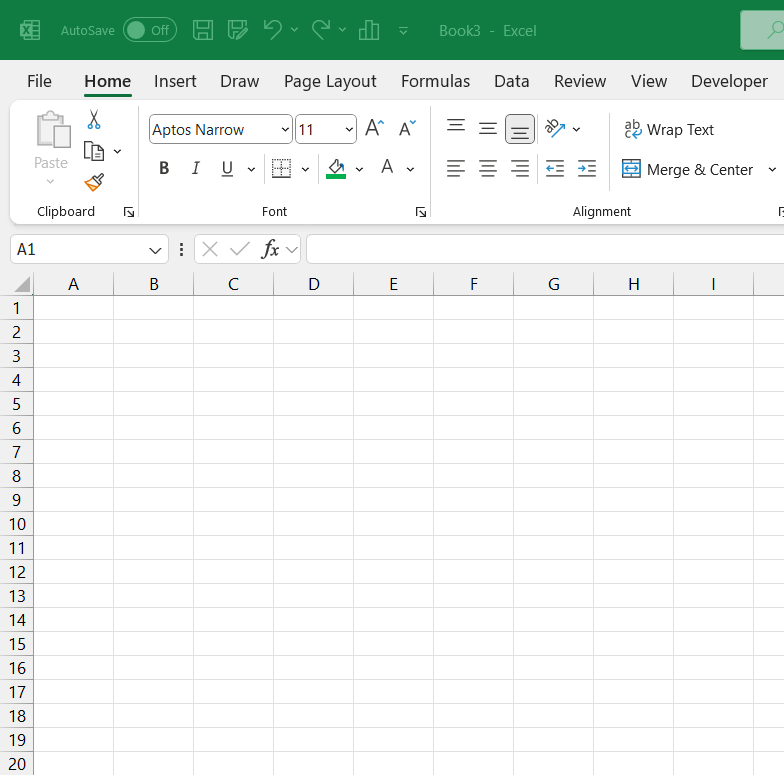Decrease font size
Screen dimensions: 784x775
(x=407, y=128)
